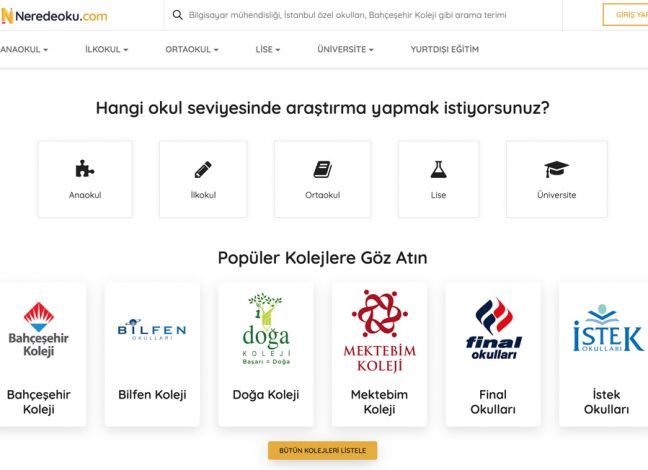The width and height of the screenshot is (648, 470).
Task: Click the search magnifier icon
Action: coord(178,15)
